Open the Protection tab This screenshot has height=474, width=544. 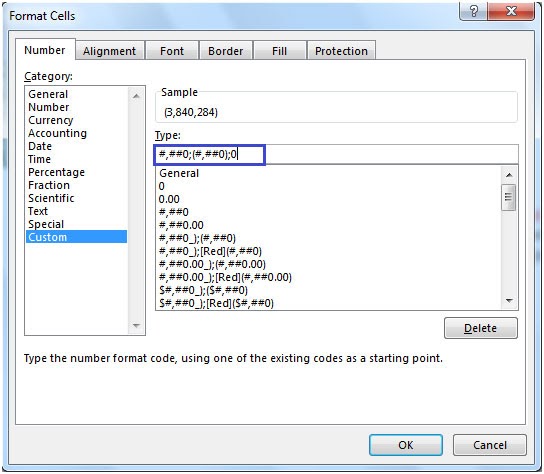coord(341,51)
